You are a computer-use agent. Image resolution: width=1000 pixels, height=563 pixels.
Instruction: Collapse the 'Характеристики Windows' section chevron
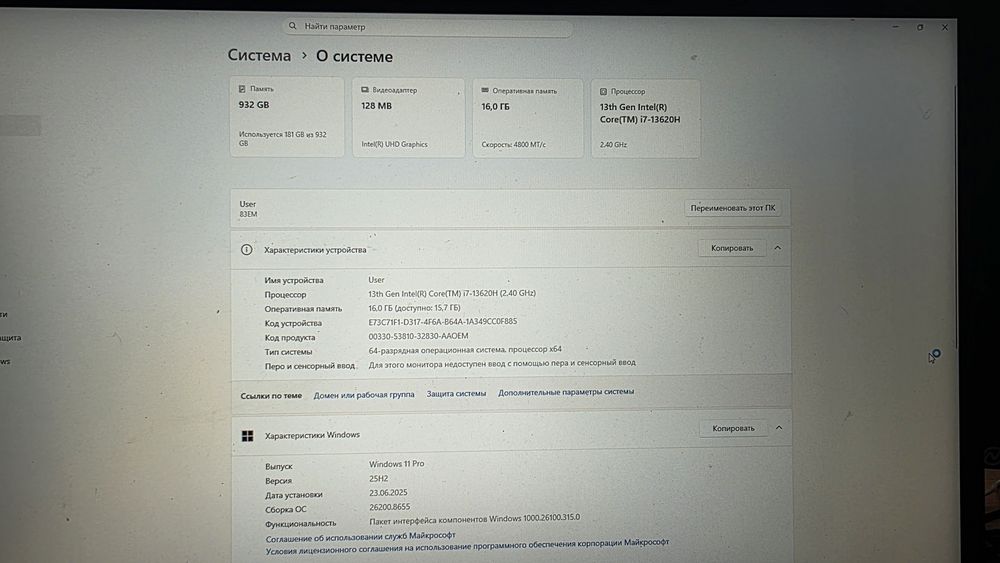point(779,428)
